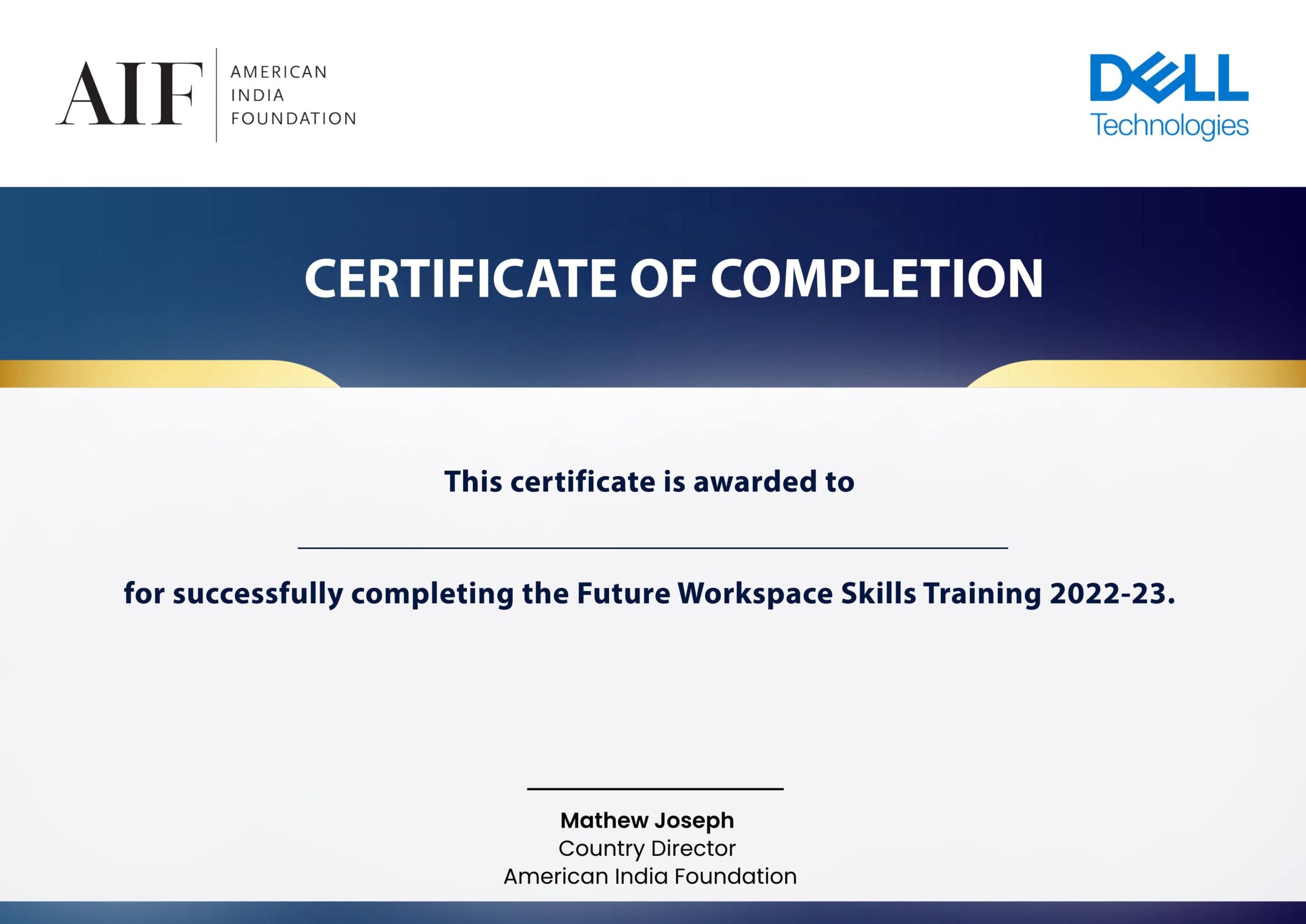Image resolution: width=1306 pixels, height=924 pixels.
Task: Click the 'Future Workspace Skills Training 2022-23' sentence
Action: tap(649, 594)
